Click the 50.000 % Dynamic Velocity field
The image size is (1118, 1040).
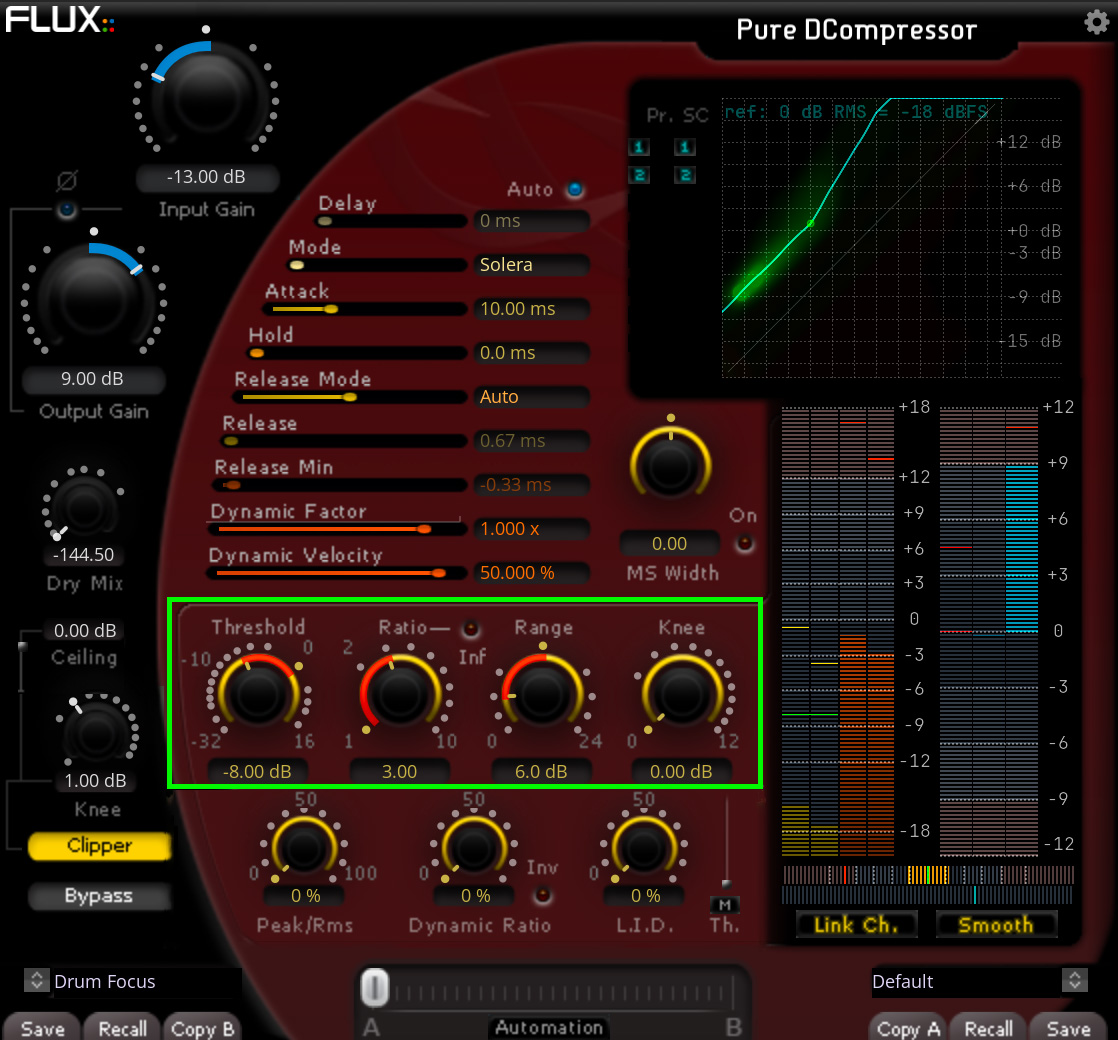pyautogui.click(x=532, y=572)
